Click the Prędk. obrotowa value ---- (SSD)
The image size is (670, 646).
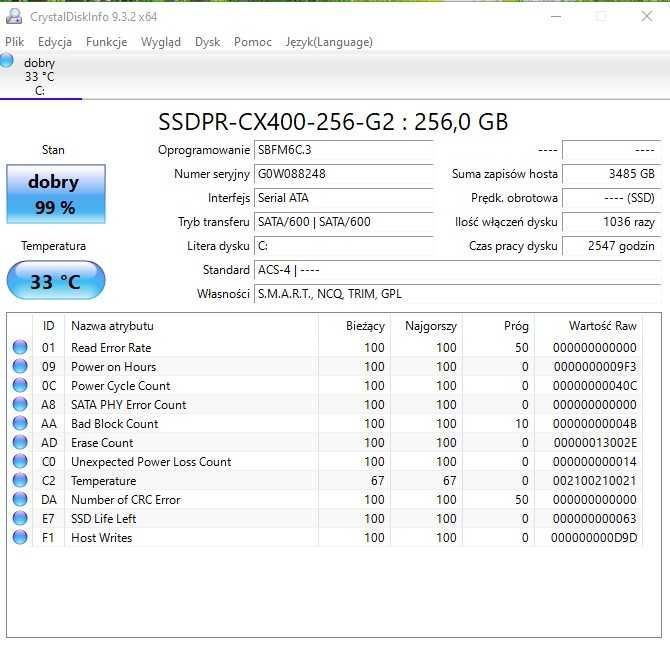coord(611,198)
